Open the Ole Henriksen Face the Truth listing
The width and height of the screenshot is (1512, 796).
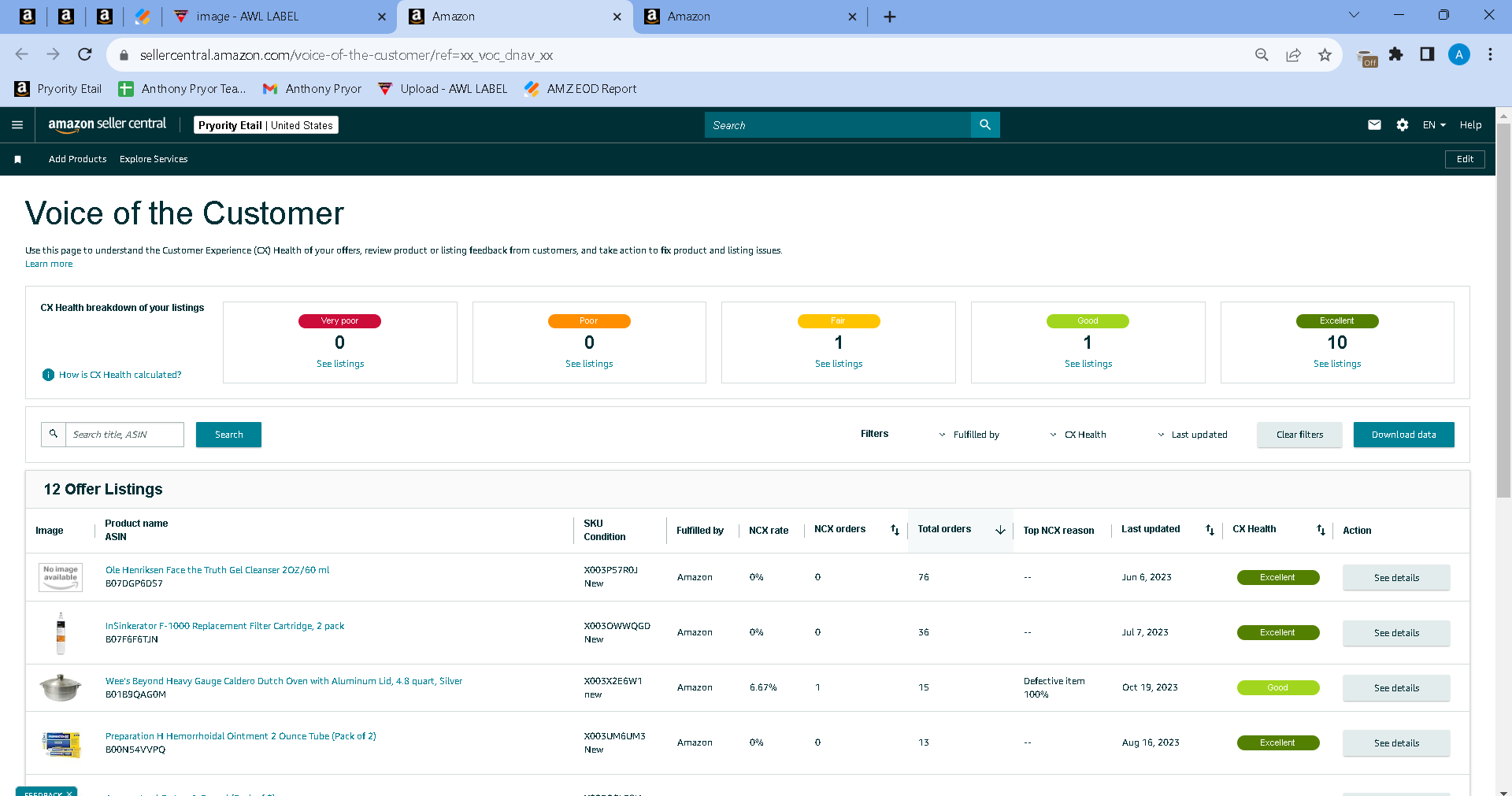point(217,570)
